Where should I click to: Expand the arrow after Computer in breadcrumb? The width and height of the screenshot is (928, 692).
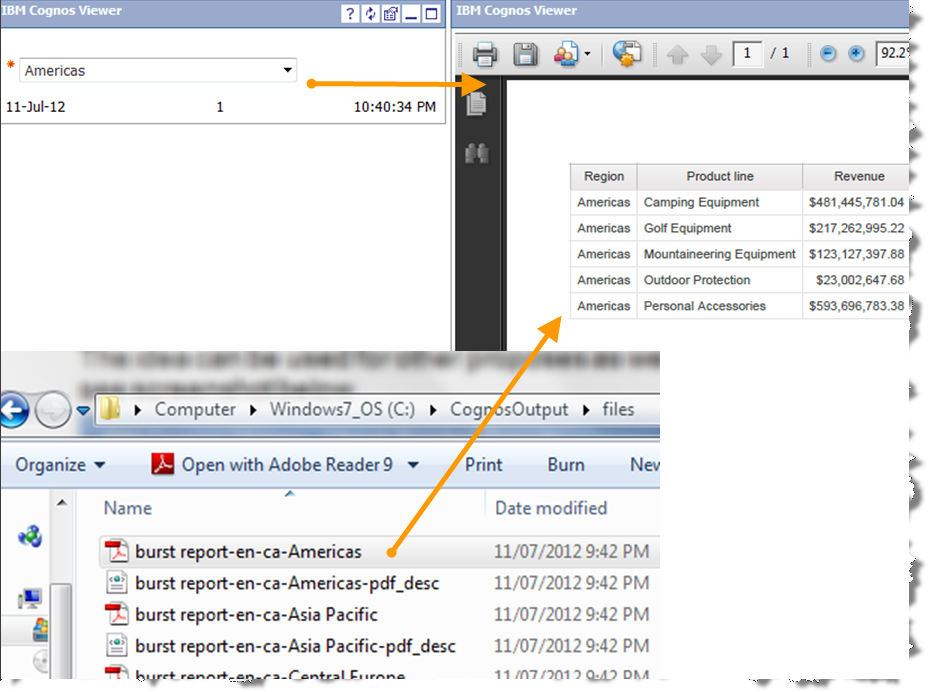(x=253, y=410)
